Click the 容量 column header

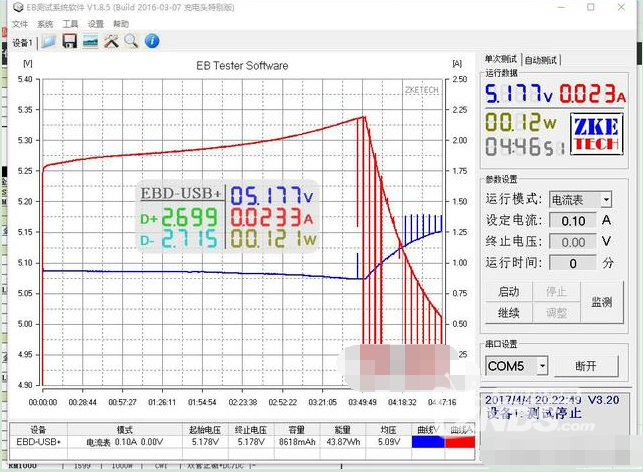click(297, 429)
